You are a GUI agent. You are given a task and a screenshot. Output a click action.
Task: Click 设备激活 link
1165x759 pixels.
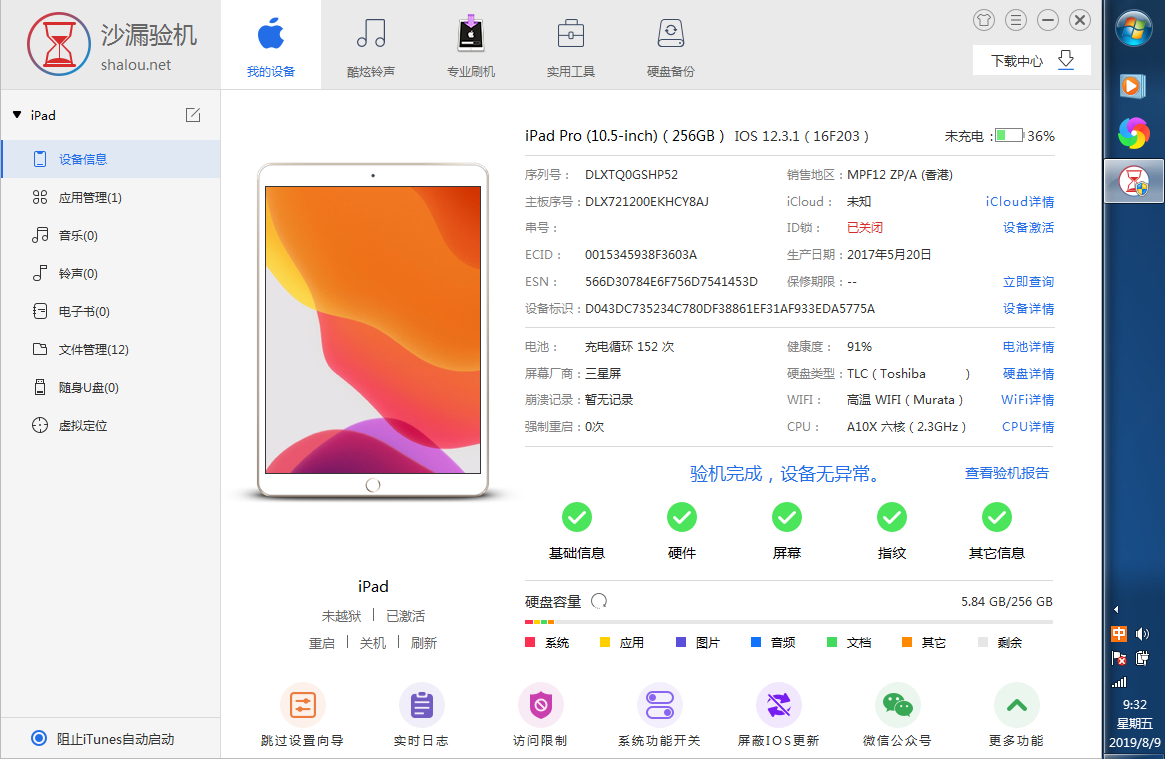1028,227
